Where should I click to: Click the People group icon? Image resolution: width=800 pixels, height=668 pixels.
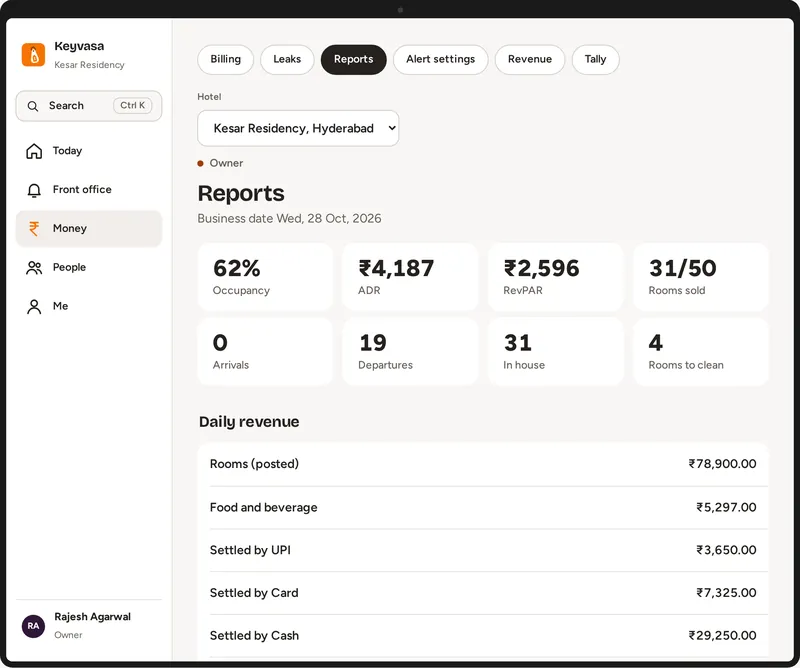34,267
